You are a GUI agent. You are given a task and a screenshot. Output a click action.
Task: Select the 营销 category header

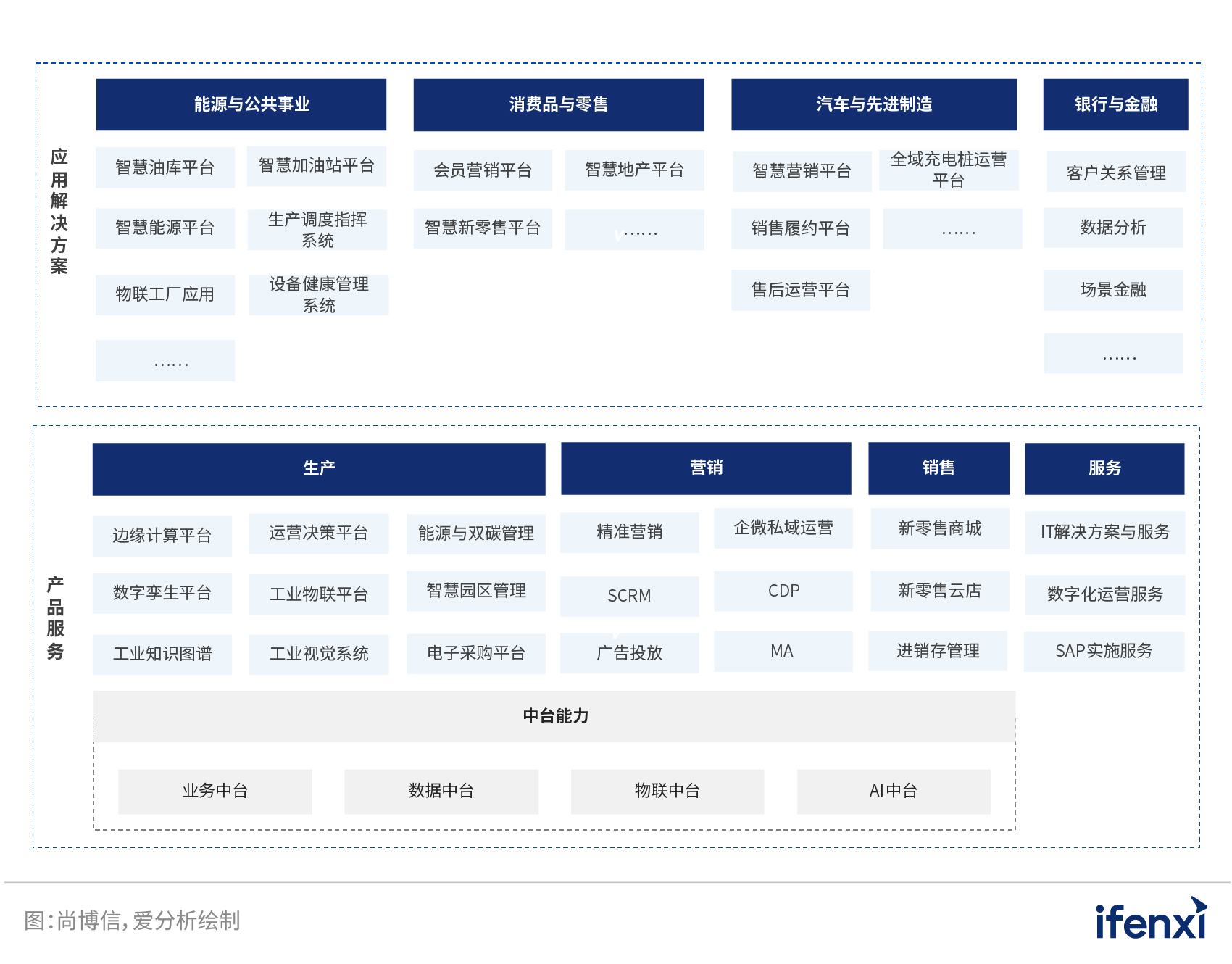coord(706,468)
